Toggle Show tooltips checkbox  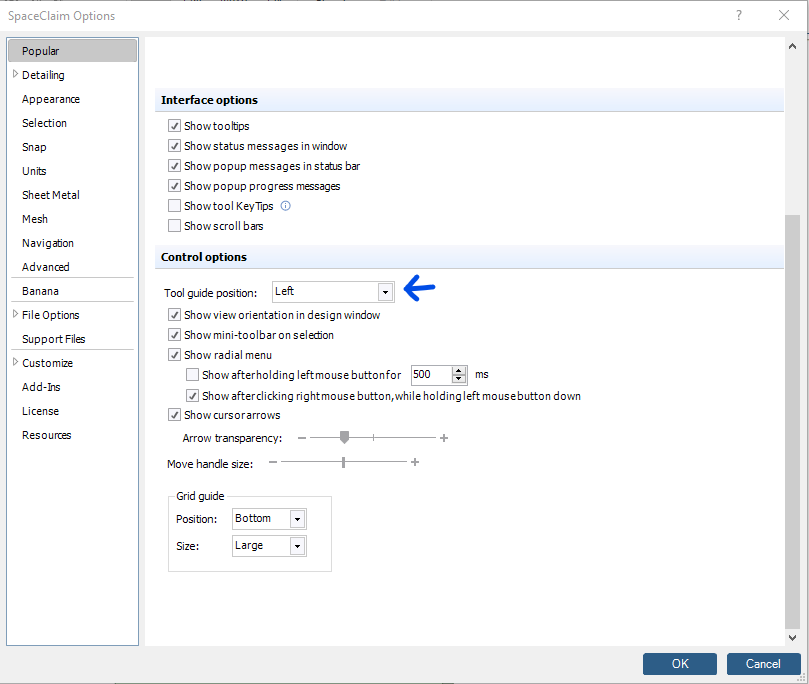pyautogui.click(x=174, y=126)
